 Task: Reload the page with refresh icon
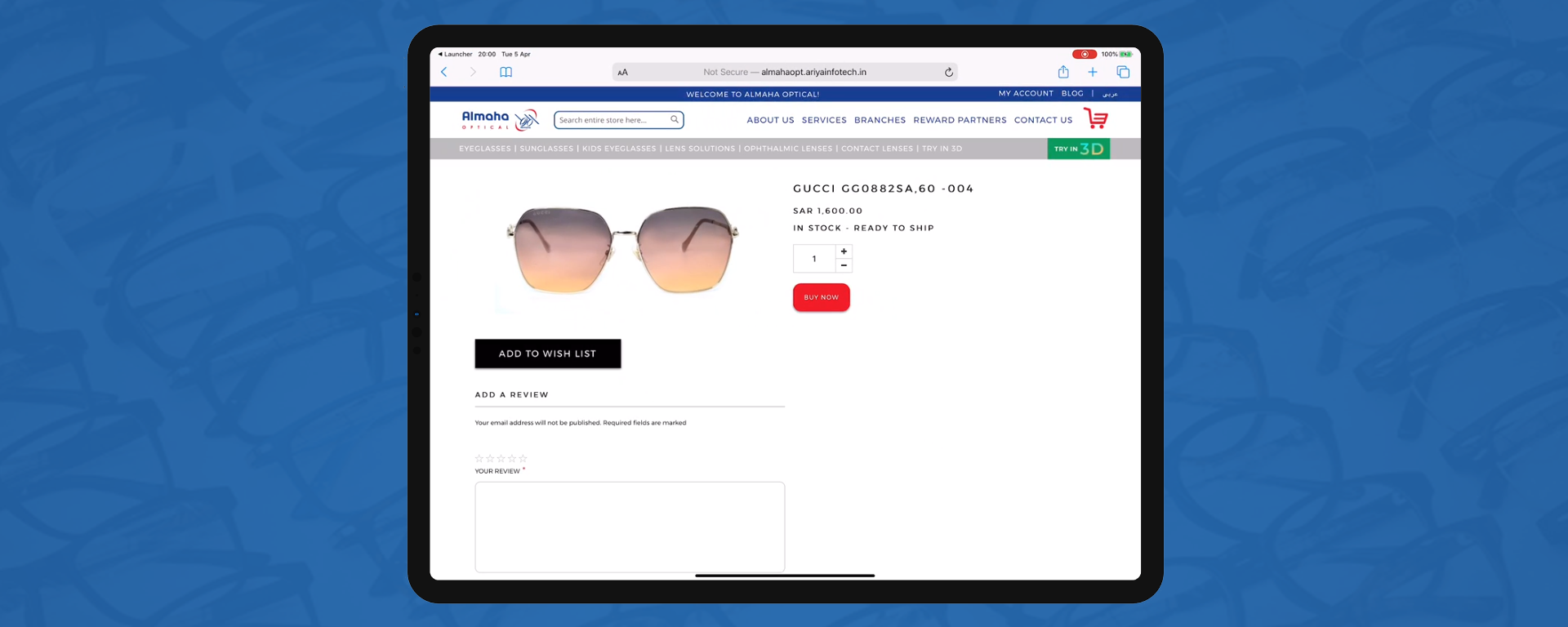point(949,72)
